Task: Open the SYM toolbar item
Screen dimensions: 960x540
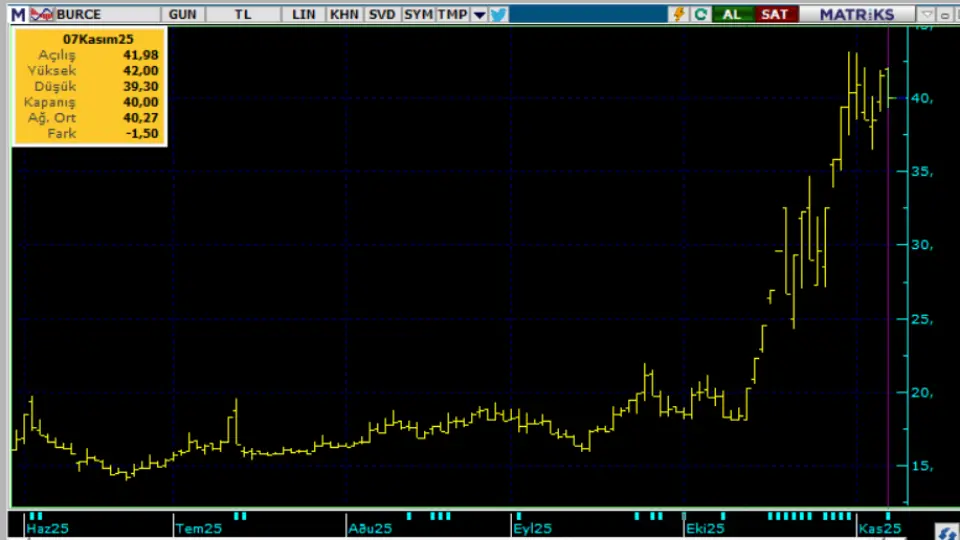Action: (x=419, y=14)
